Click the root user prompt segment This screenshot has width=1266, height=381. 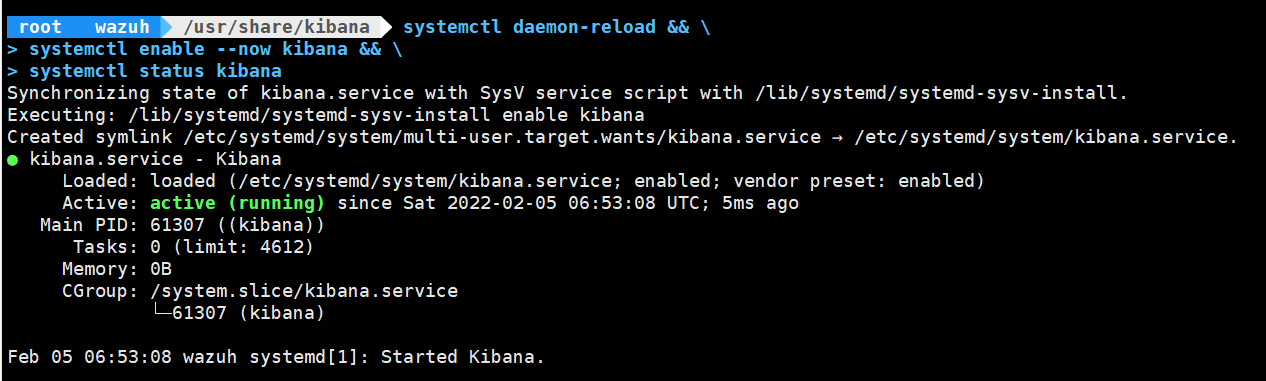pyautogui.click(x=40, y=28)
